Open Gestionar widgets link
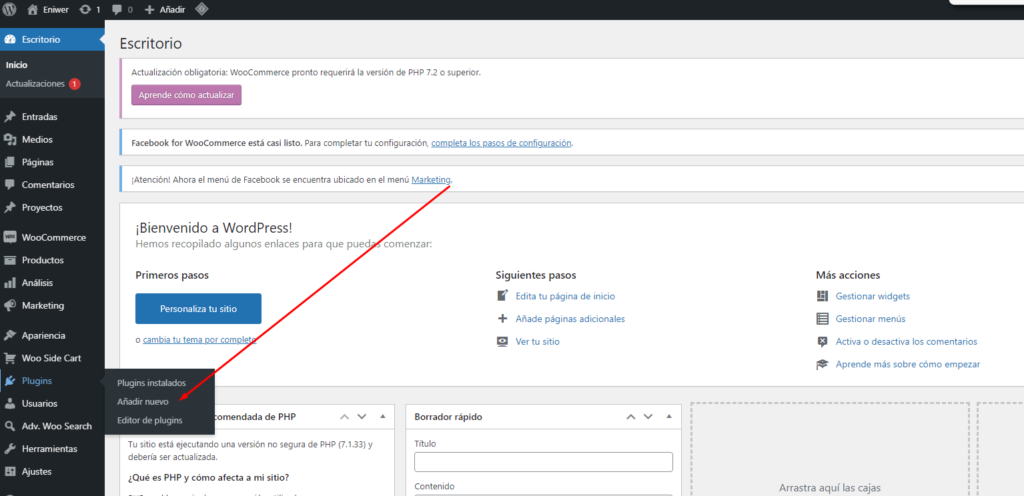The width and height of the screenshot is (1024, 496). [x=872, y=296]
